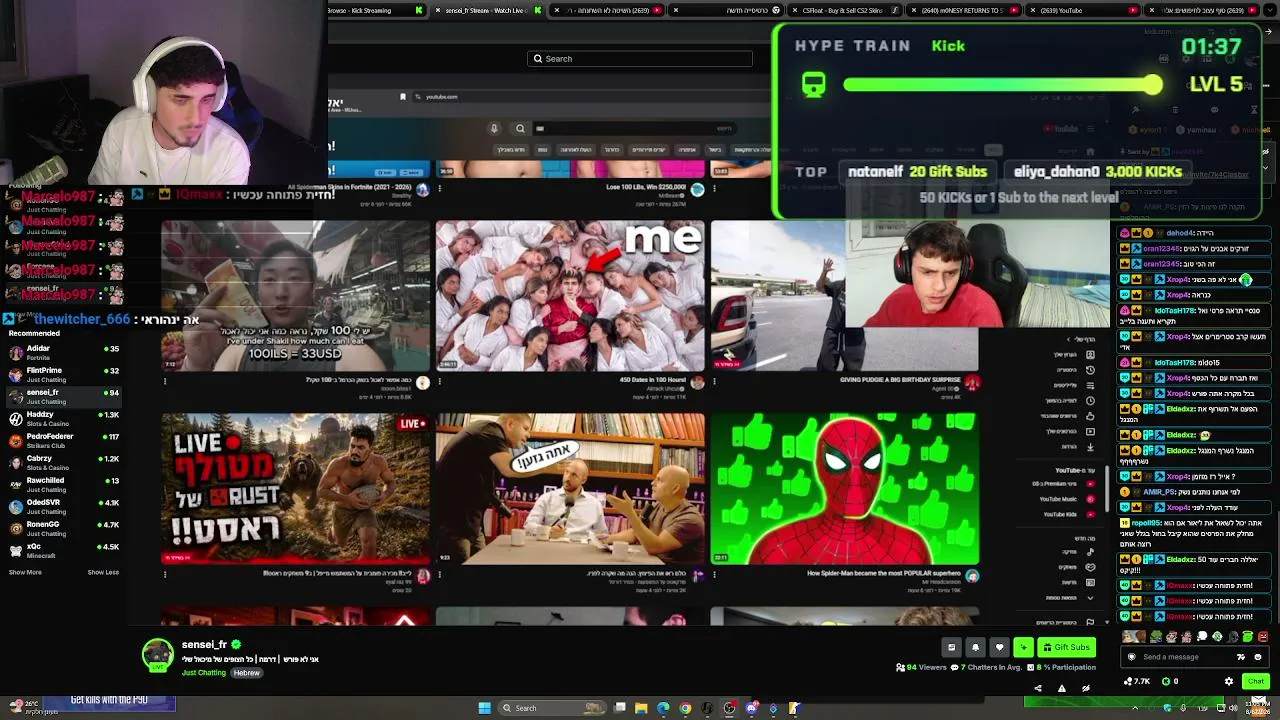
Task: Open the 100ILS = 33USD video thumbnail
Action: [296, 296]
